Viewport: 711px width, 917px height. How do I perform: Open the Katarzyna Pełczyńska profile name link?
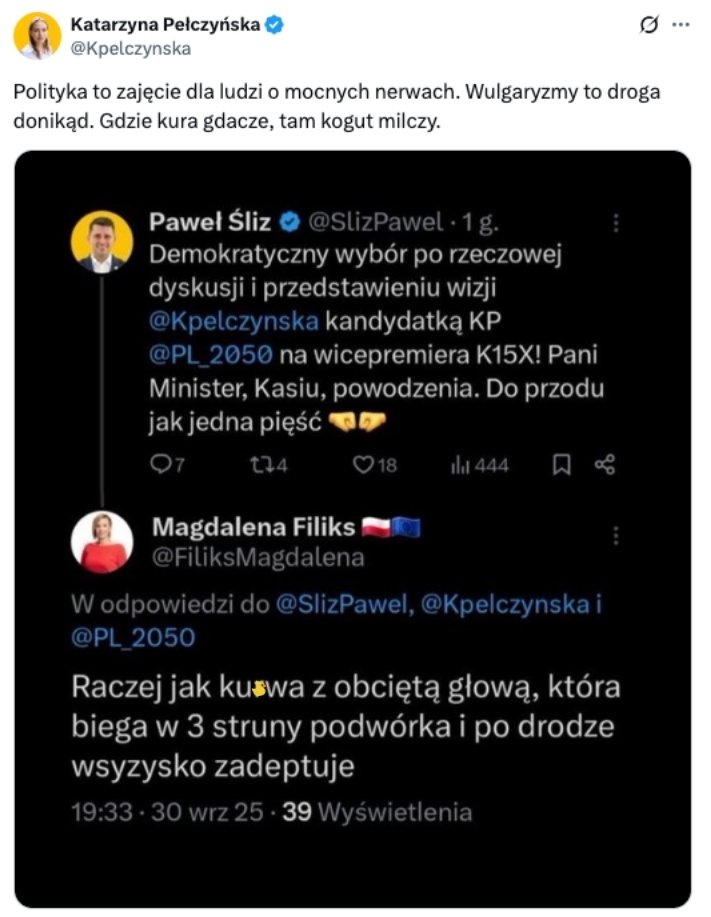coord(163,24)
